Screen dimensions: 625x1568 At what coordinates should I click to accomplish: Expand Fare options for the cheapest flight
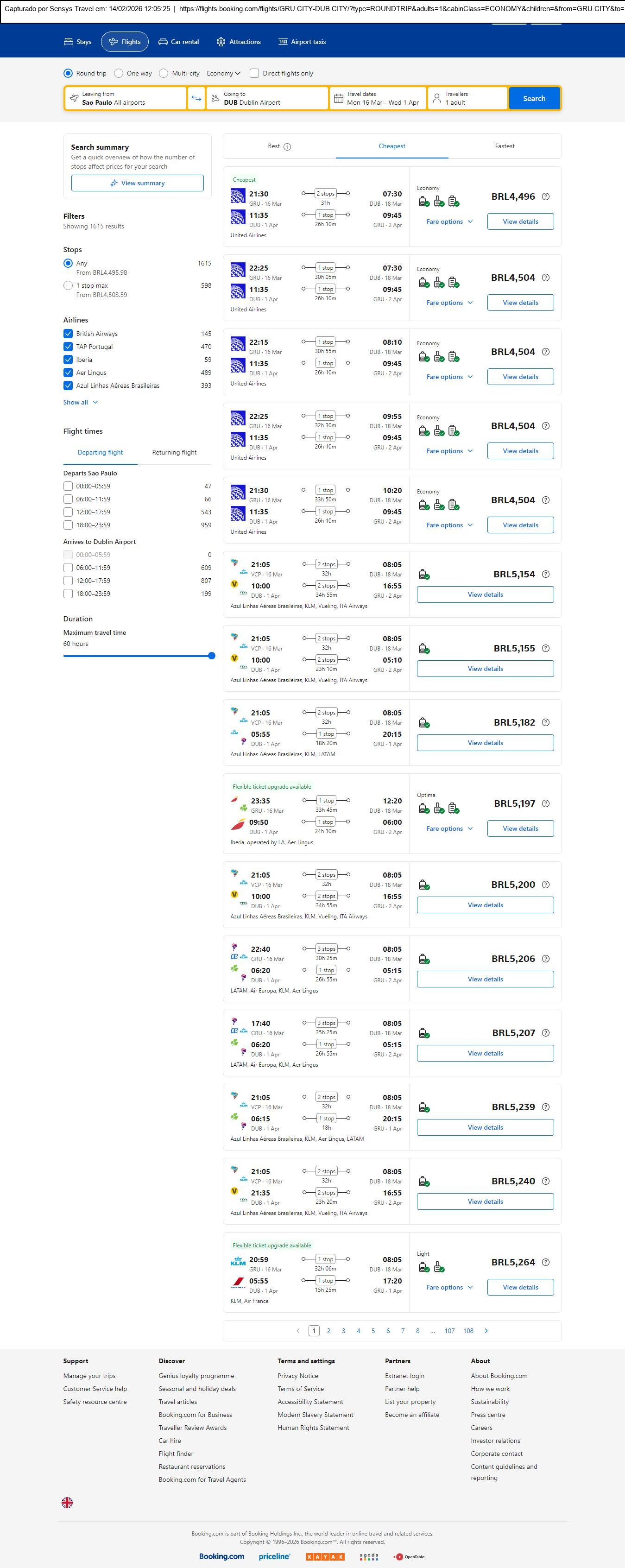(x=449, y=221)
